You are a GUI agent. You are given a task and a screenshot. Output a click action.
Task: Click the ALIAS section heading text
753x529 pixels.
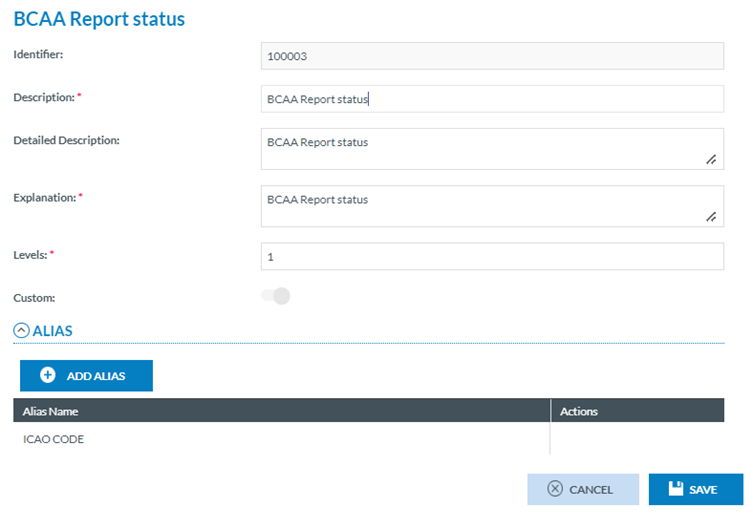point(53,330)
